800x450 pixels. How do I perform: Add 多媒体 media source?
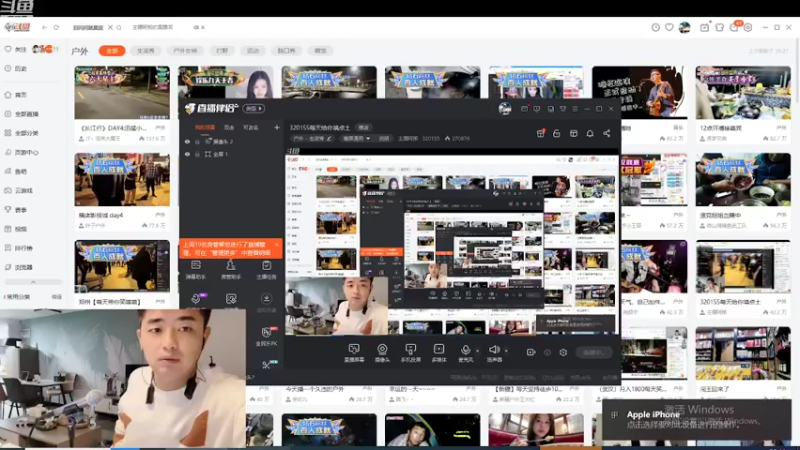pyautogui.click(x=439, y=353)
